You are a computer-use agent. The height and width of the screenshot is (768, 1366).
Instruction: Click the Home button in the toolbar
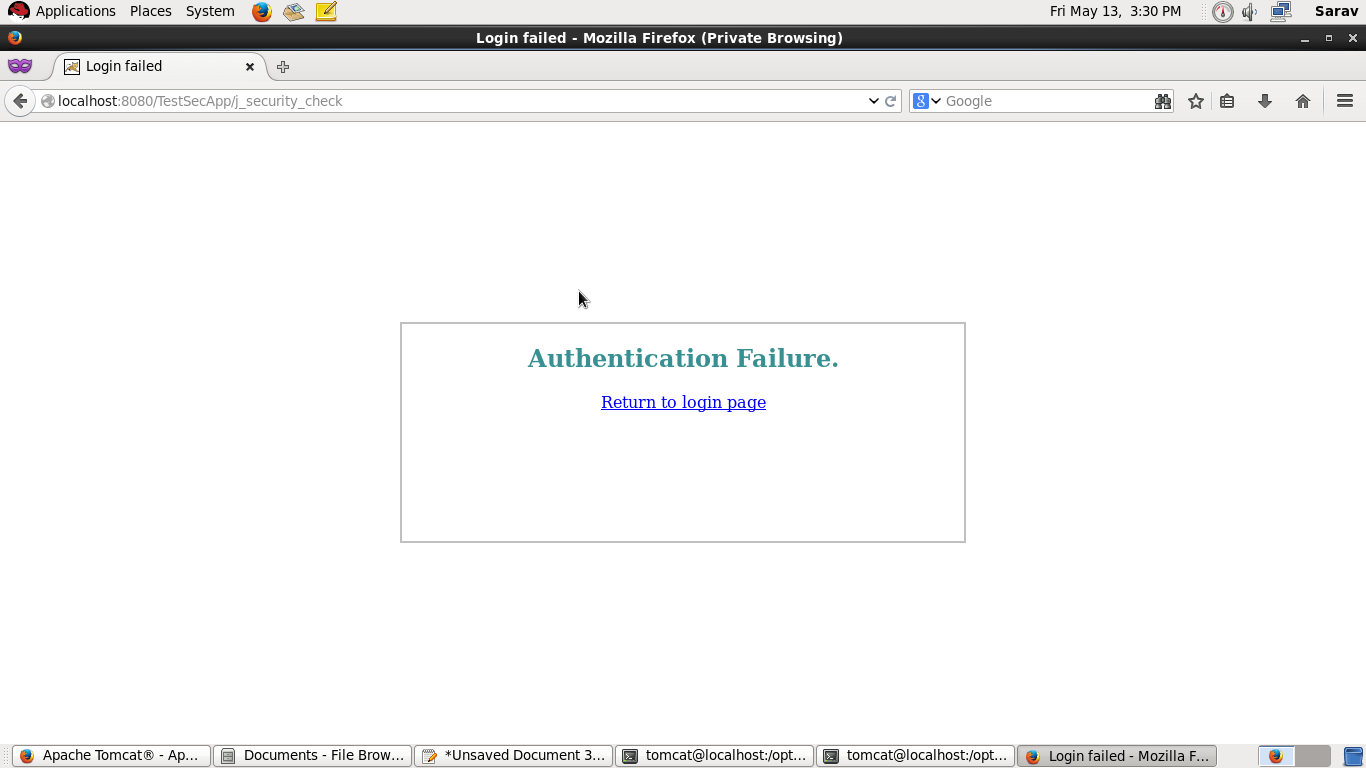[x=1302, y=100]
